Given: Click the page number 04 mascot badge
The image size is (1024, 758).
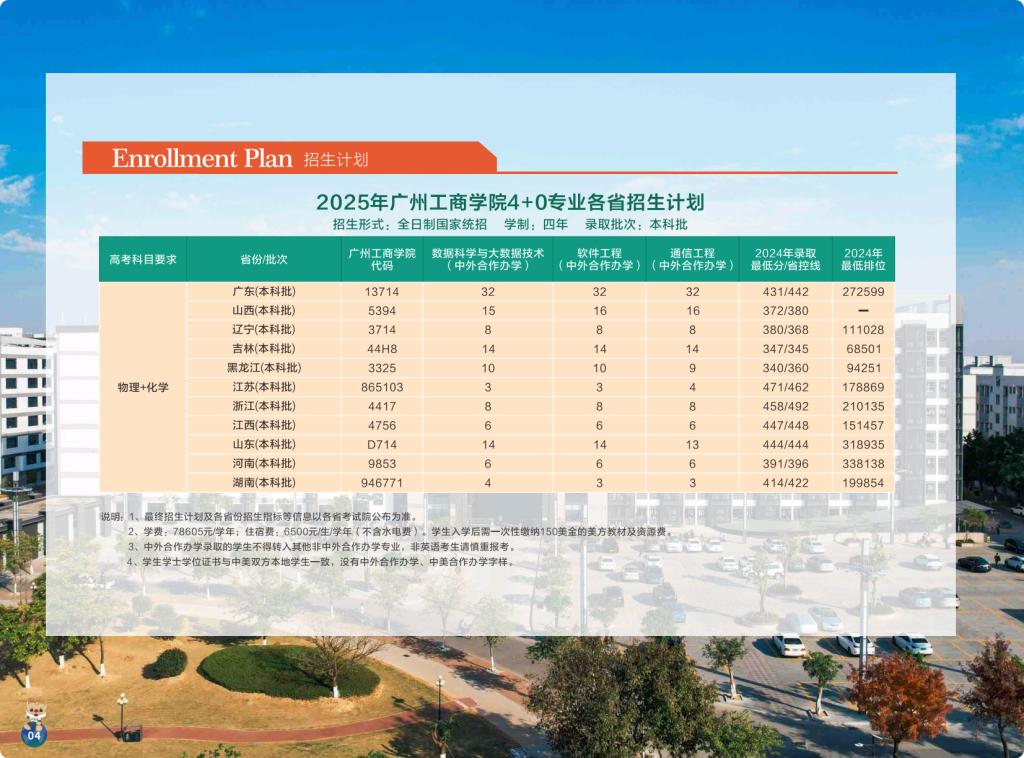Looking at the screenshot, I should click(x=34, y=725).
